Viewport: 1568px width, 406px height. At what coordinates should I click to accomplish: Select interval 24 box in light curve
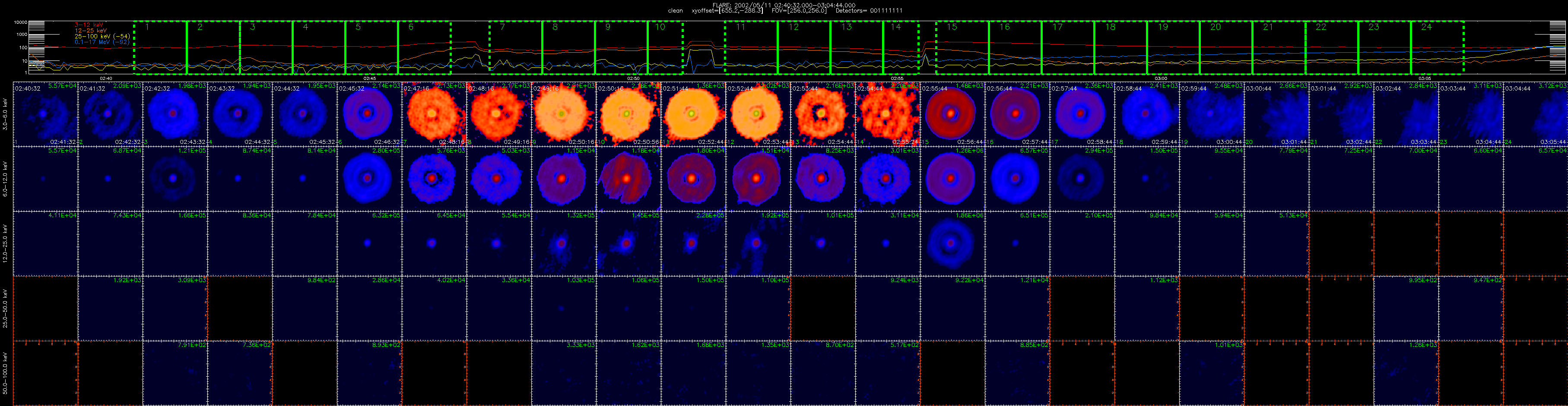click(x=1438, y=48)
